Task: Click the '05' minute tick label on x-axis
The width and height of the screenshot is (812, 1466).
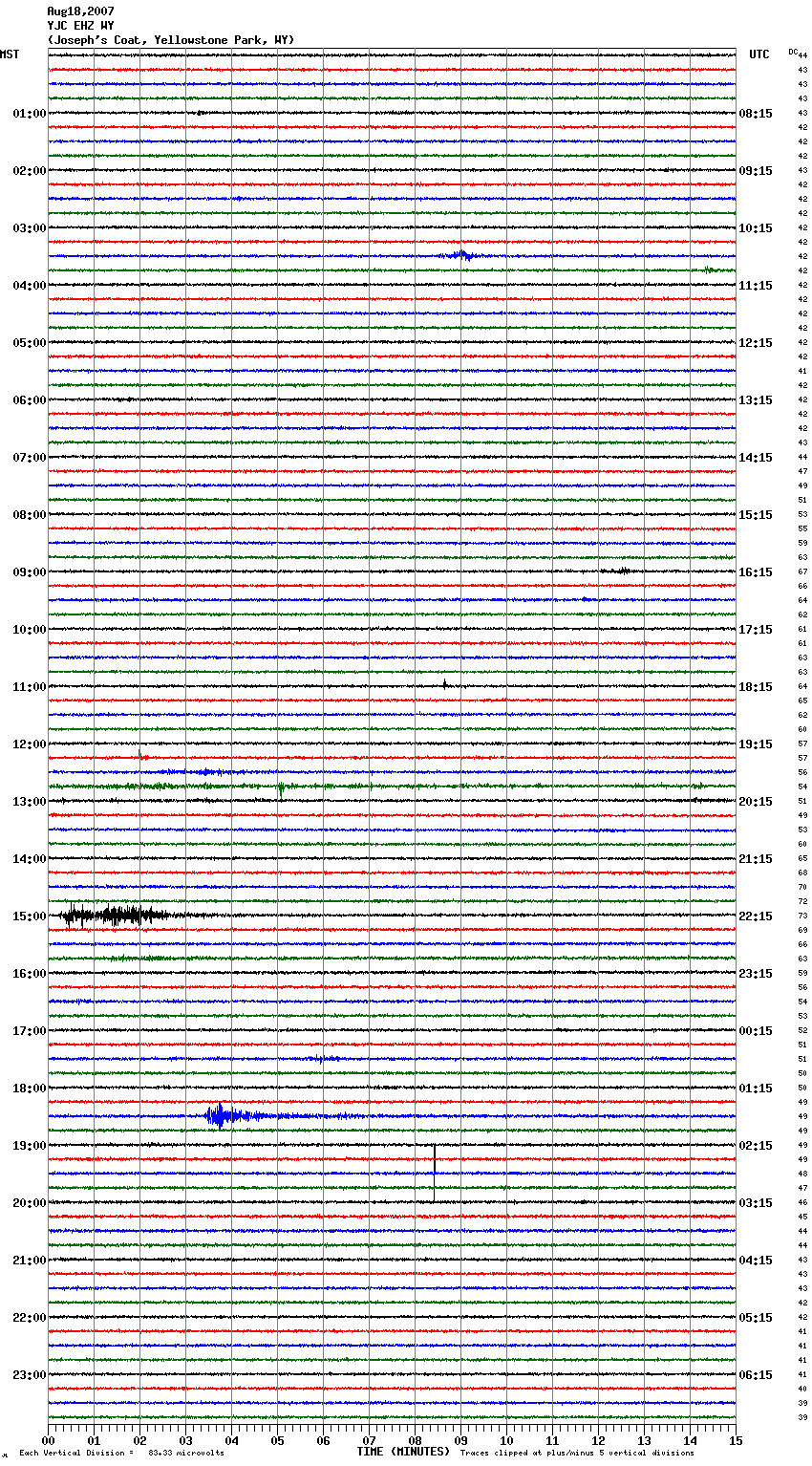Action: [x=278, y=1440]
